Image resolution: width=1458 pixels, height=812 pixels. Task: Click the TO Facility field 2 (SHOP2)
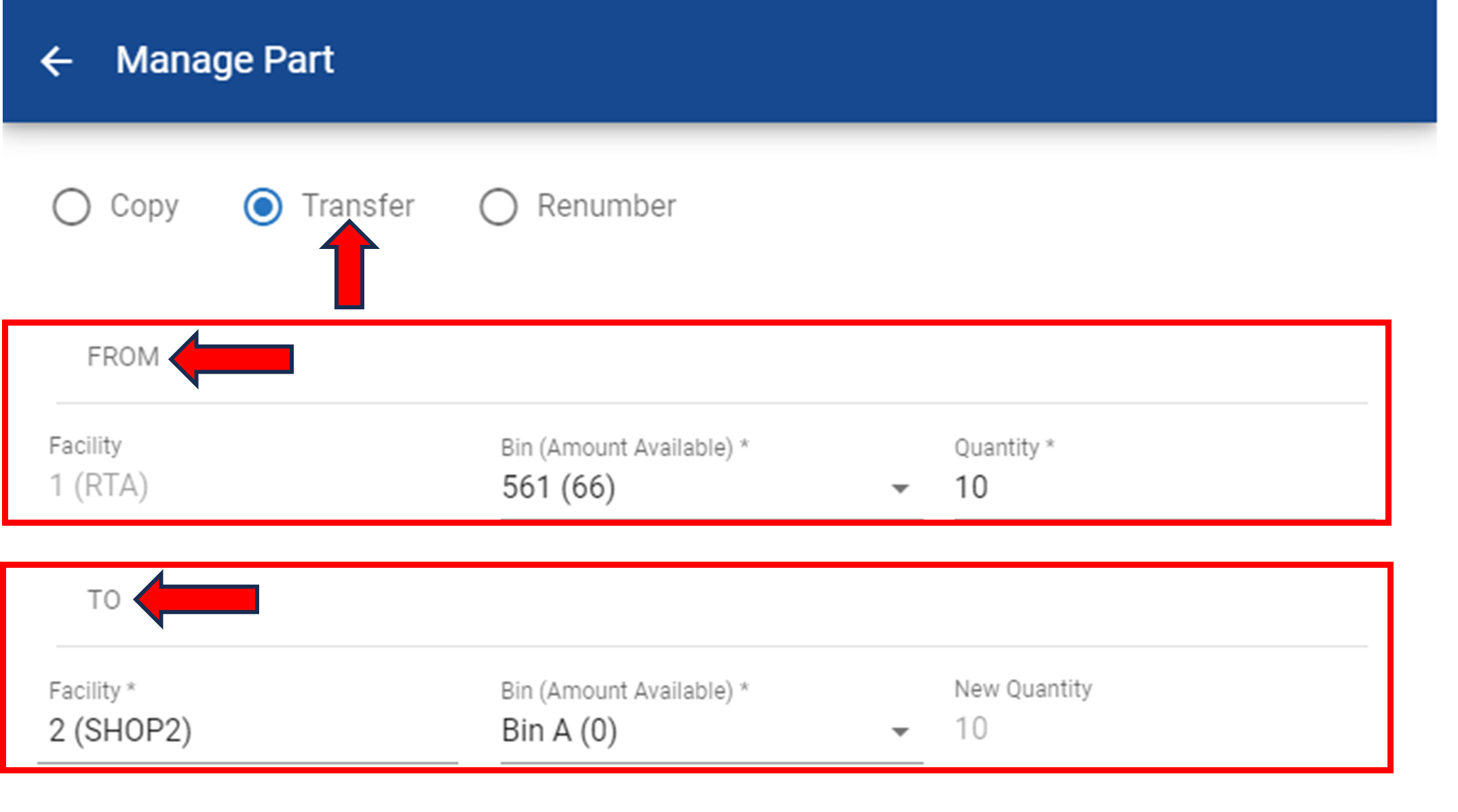tap(120, 731)
